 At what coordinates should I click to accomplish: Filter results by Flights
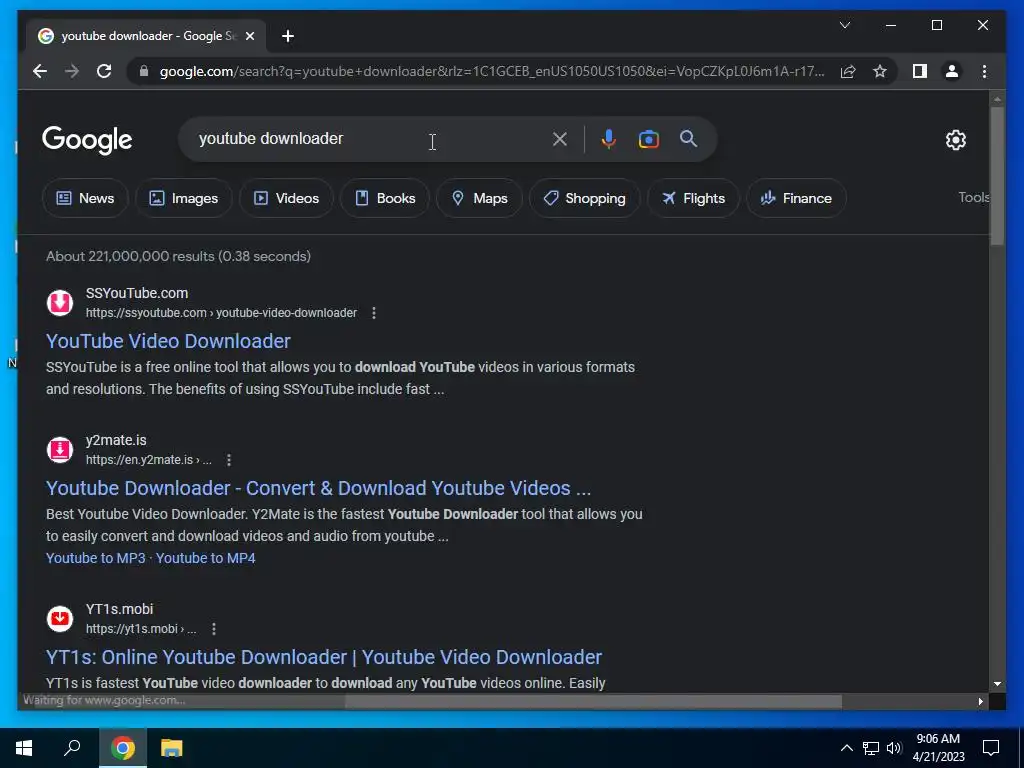click(x=693, y=198)
